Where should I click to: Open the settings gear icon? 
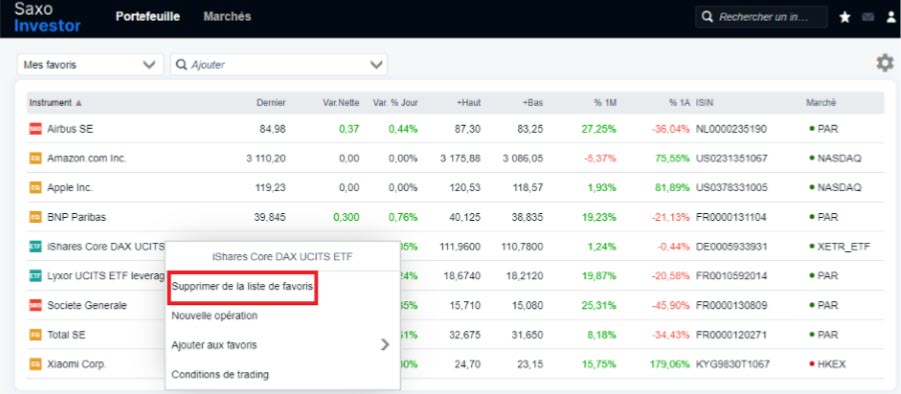point(884,63)
